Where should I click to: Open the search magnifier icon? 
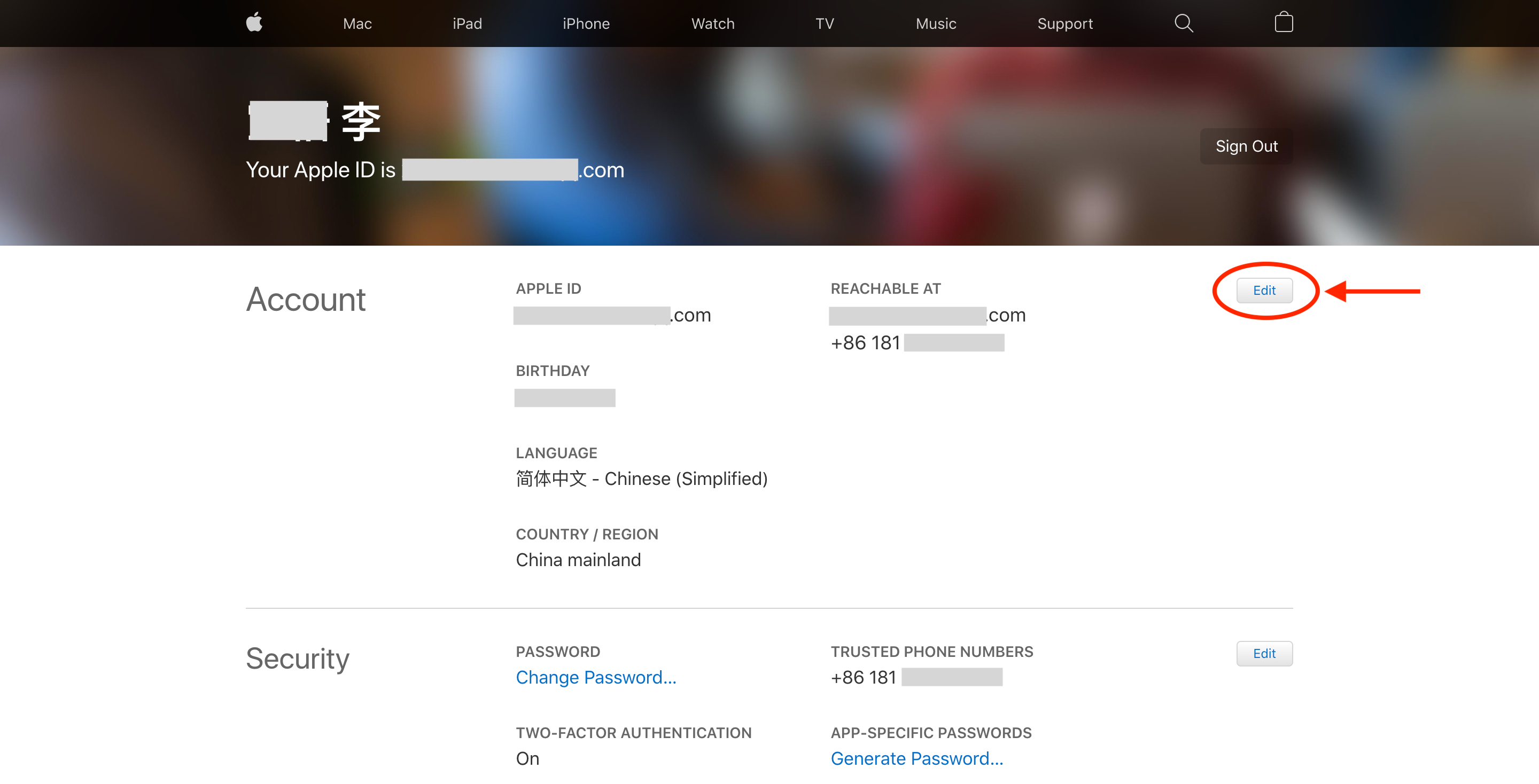1183,23
